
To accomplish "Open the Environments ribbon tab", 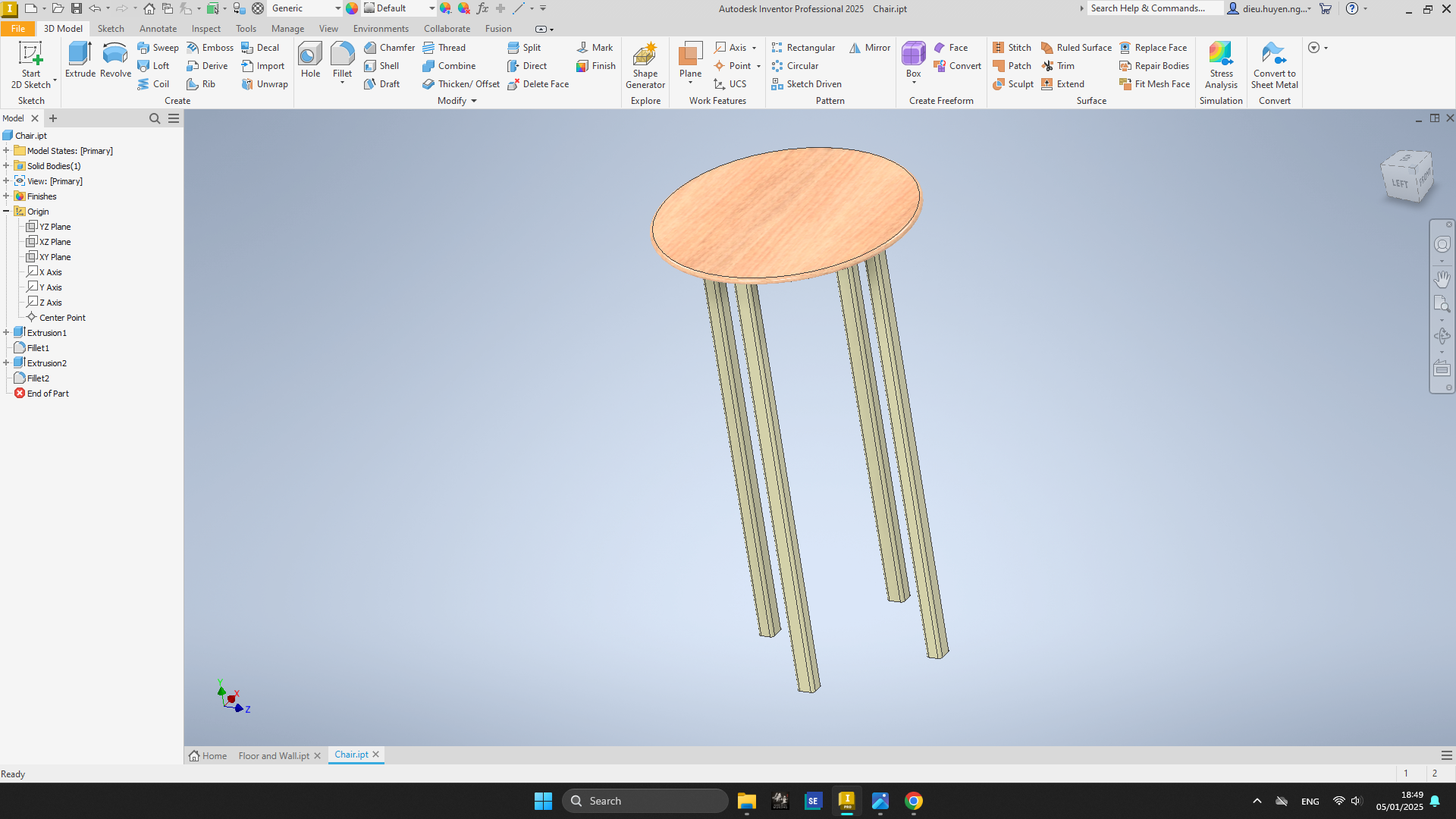I will coord(381,29).
